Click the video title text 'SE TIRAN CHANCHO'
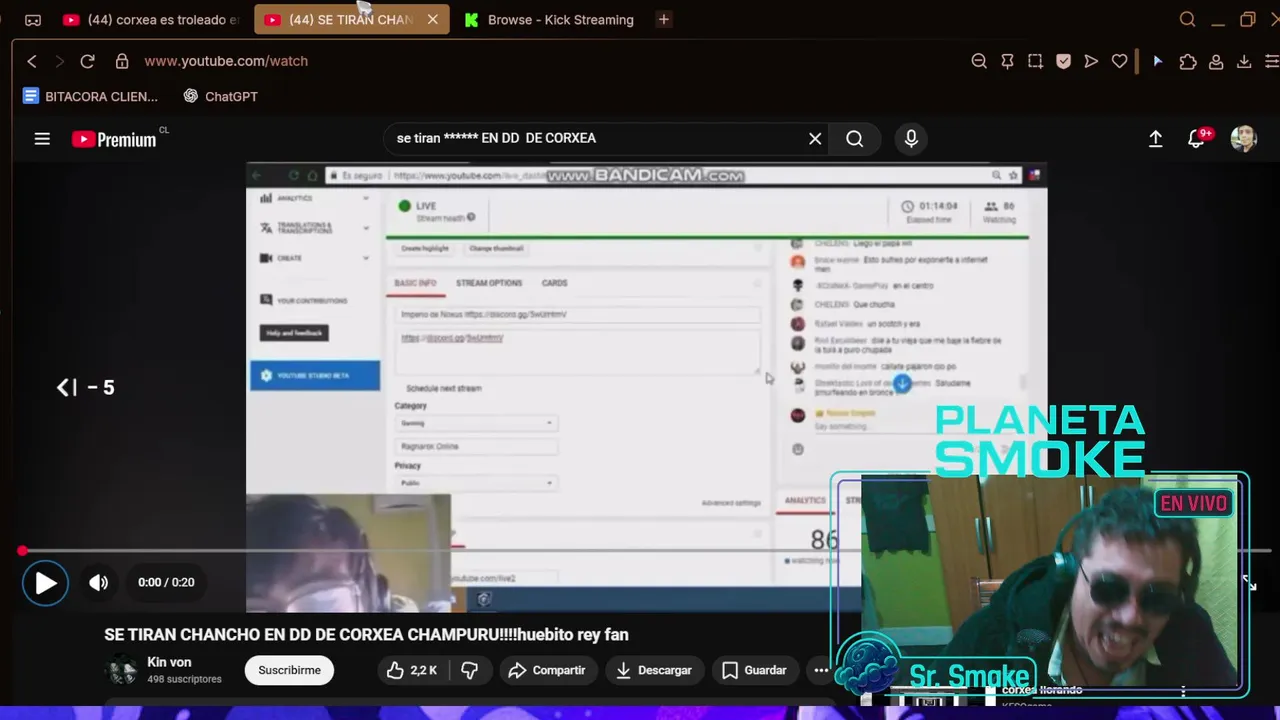This screenshot has height=720, width=1280. pos(366,635)
